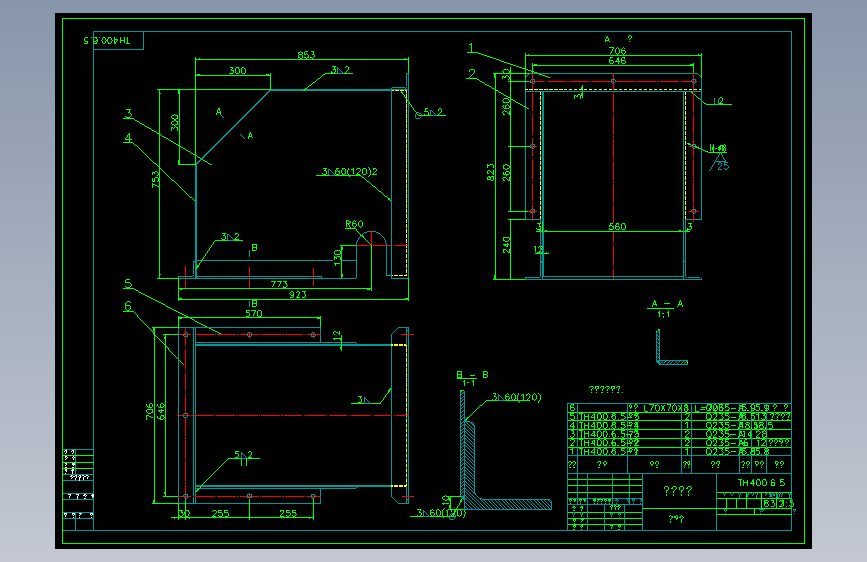Click part callout number 4
The image size is (867, 562).
[128, 138]
